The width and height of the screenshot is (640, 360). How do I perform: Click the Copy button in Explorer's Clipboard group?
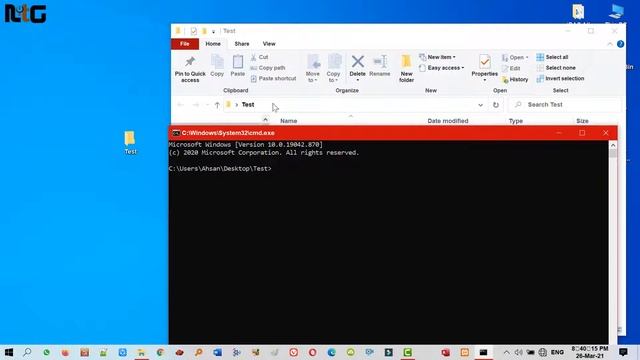(x=217, y=66)
